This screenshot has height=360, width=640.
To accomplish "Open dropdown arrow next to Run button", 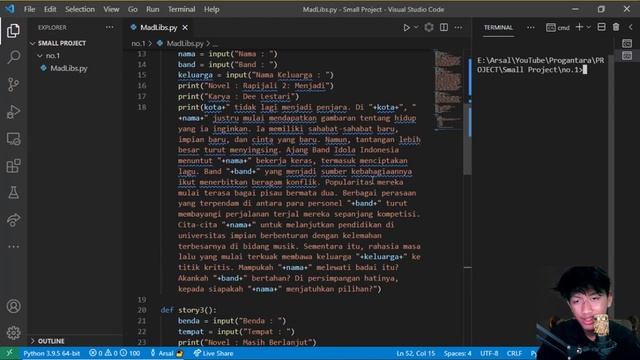I will 416,27.
